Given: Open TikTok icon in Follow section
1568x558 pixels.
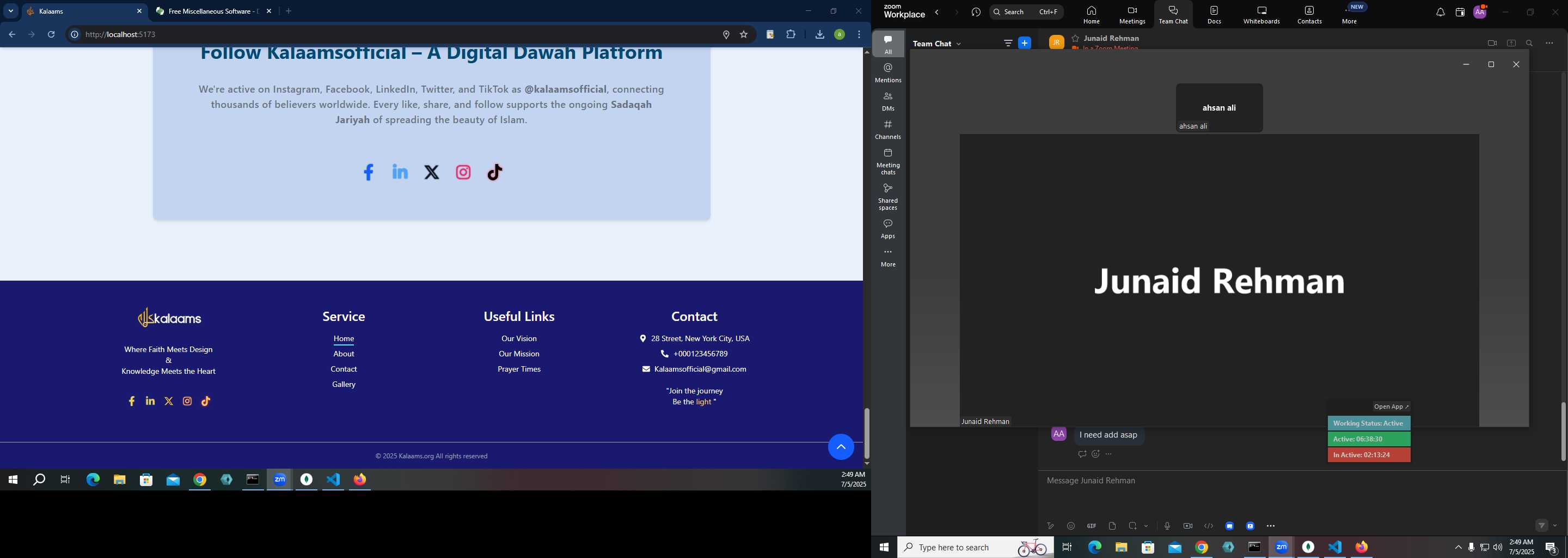Looking at the screenshot, I should pos(495,172).
